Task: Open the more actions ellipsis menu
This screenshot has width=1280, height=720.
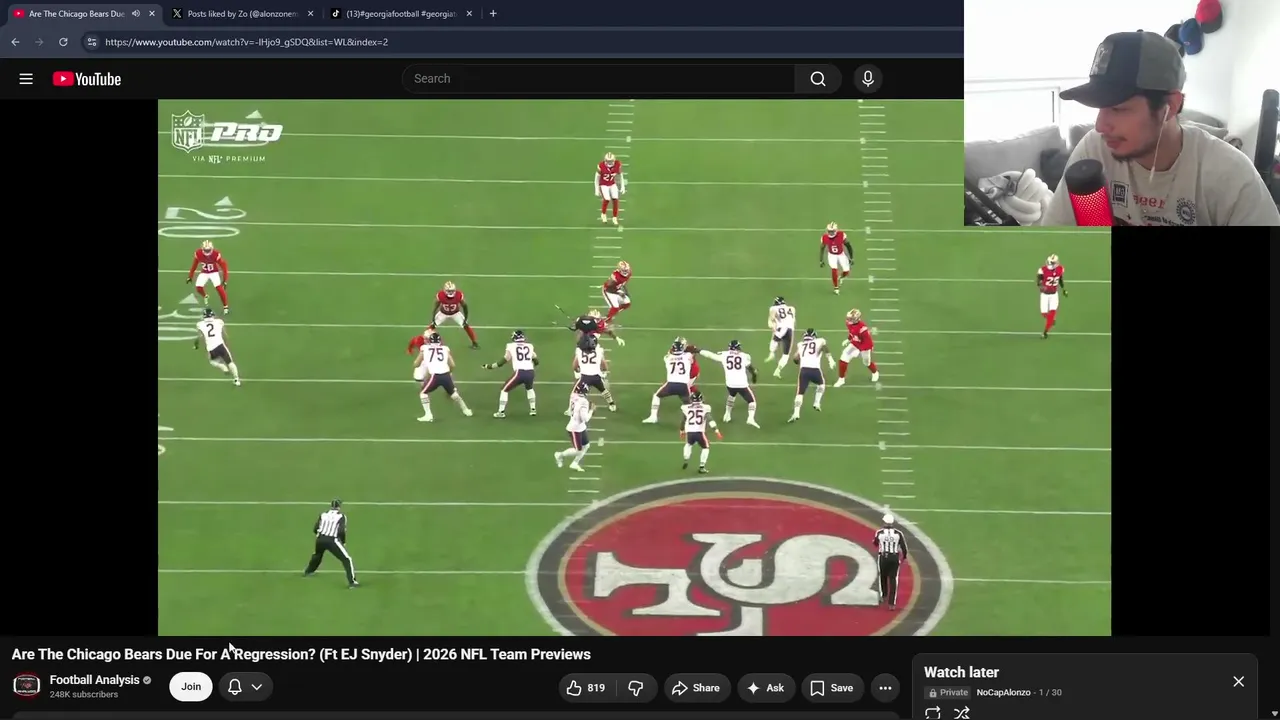Action: pos(885,688)
